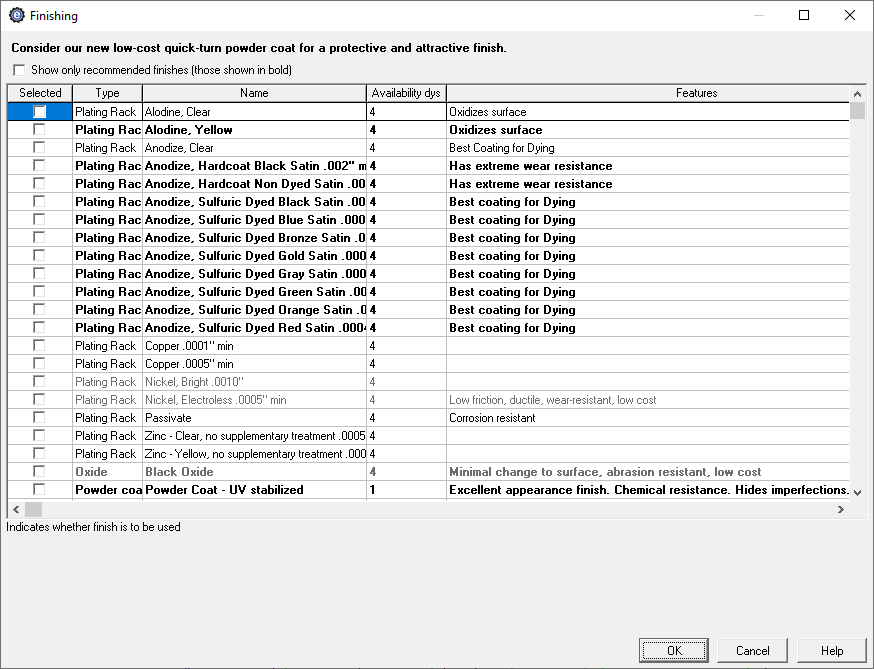The width and height of the screenshot is (874, 669).
Task: Check the Copper .0005" min finish
Action: 40,363
